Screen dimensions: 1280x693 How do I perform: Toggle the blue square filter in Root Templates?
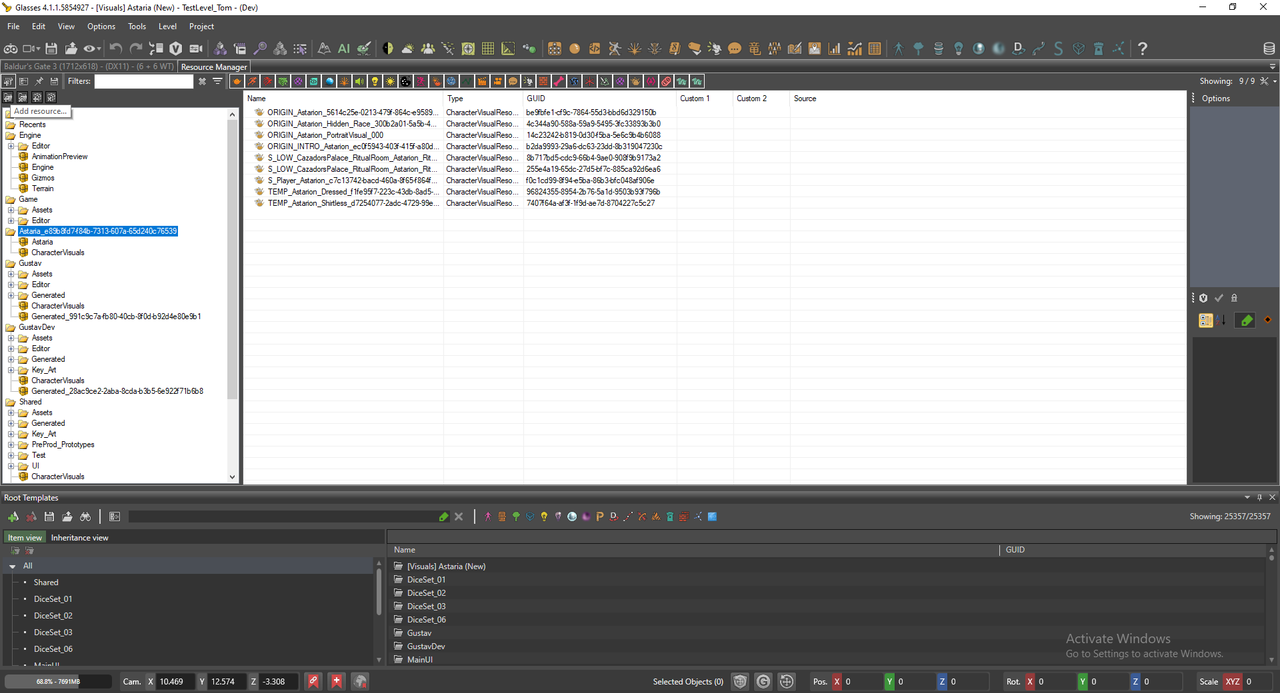712,517
